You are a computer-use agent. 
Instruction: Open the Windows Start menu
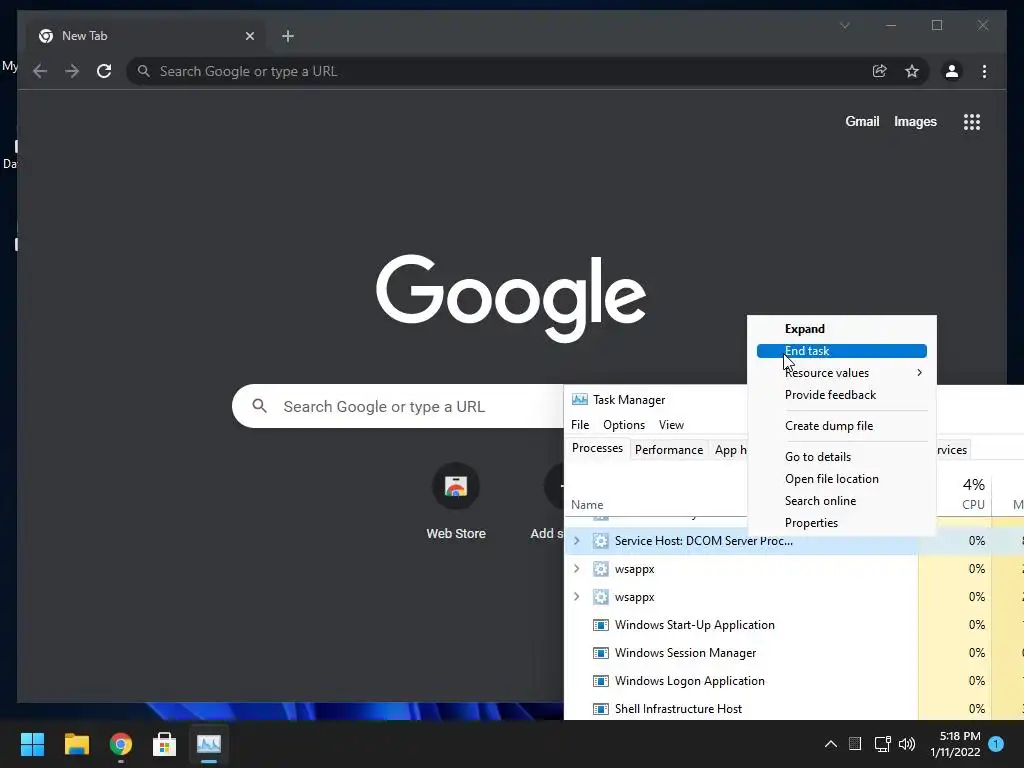(32, 744)
